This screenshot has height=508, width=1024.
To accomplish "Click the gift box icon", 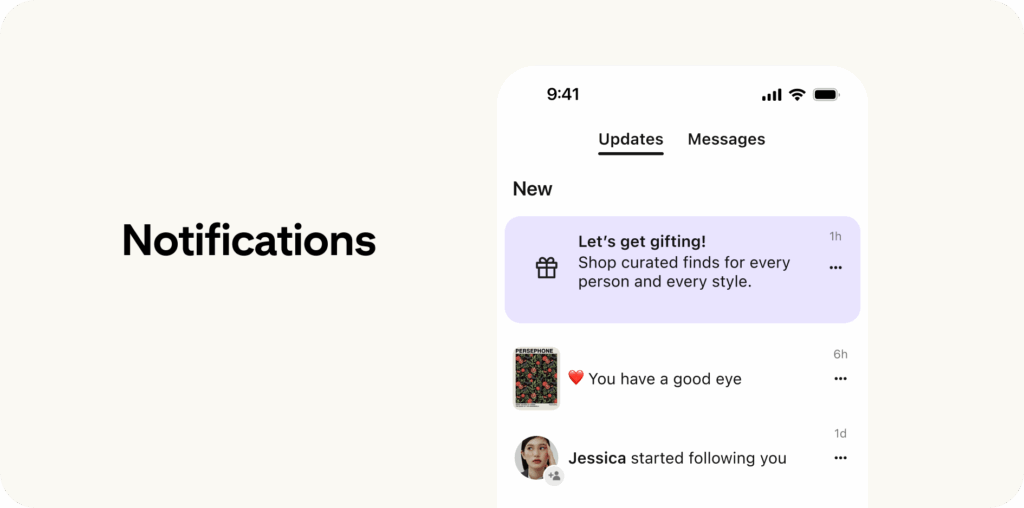I will click(546, 268).
